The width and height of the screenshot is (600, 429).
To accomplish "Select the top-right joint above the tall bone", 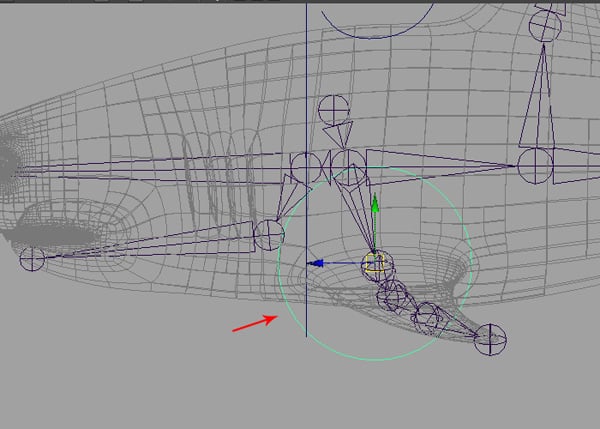I will tap(545, 26).
